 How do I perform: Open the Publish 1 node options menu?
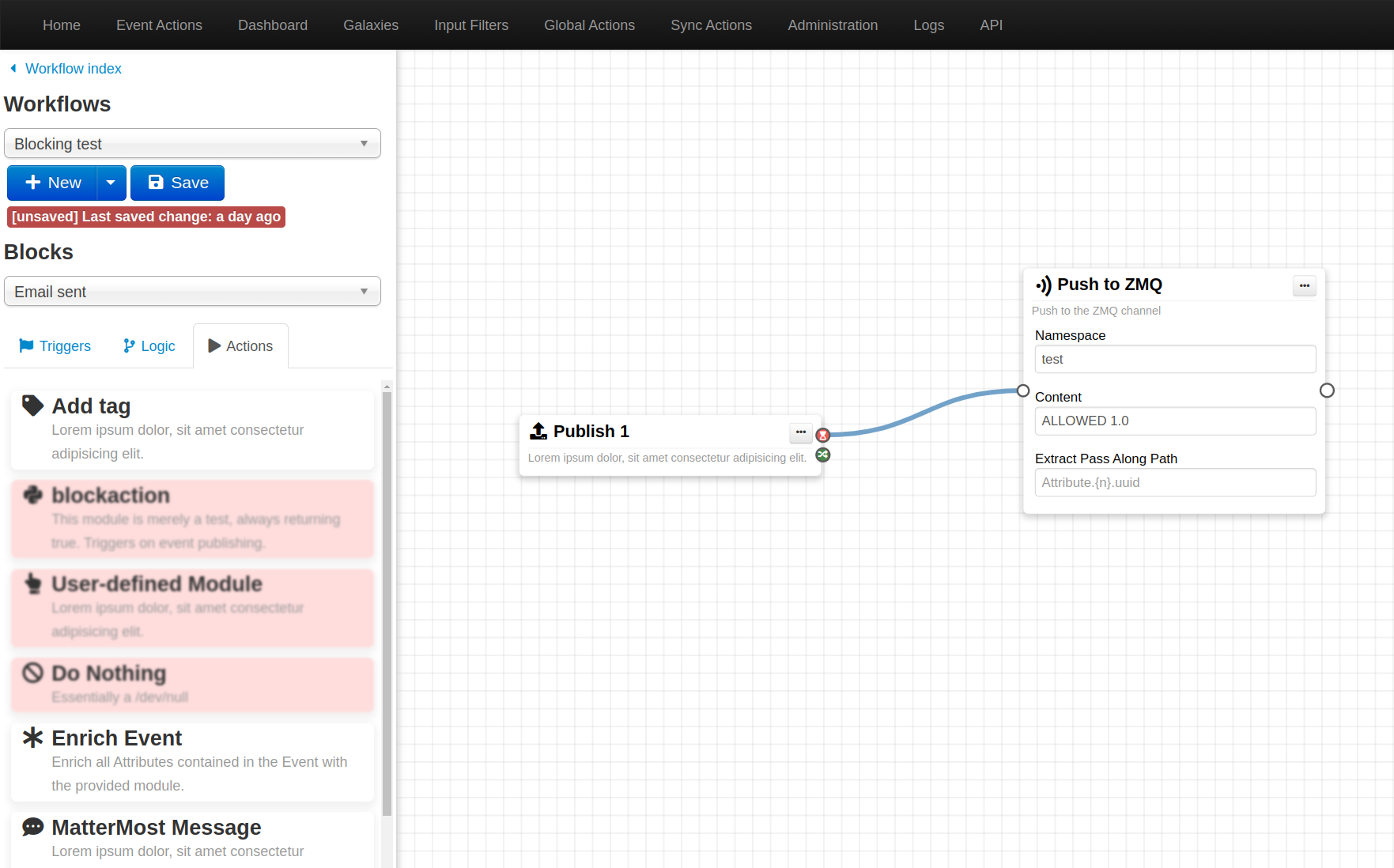pyautogui.click(x=800, y=432)
